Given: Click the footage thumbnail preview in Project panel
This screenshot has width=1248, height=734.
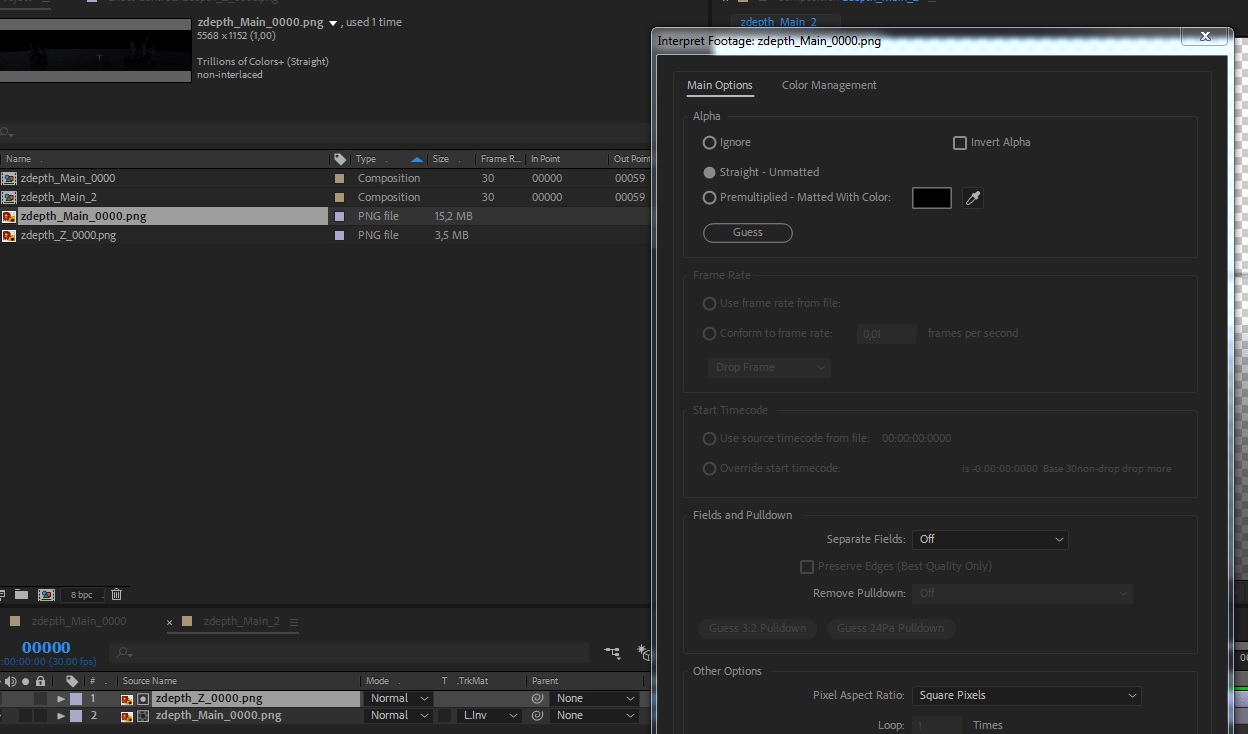Looking at the screenshot, I should coord(95,50).
